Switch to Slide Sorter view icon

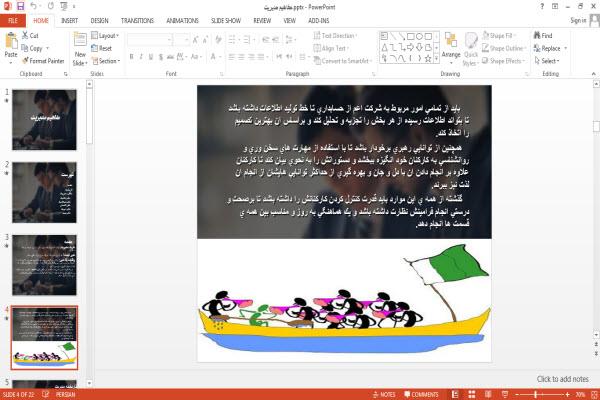click(472, 394)
